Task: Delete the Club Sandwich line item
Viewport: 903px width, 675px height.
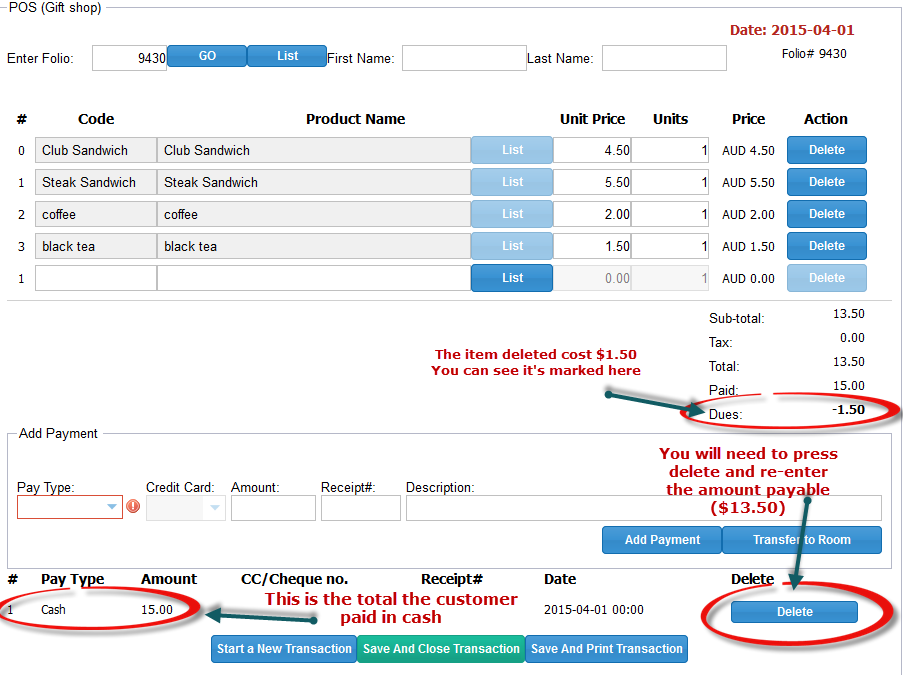Action: click(826, 150)
